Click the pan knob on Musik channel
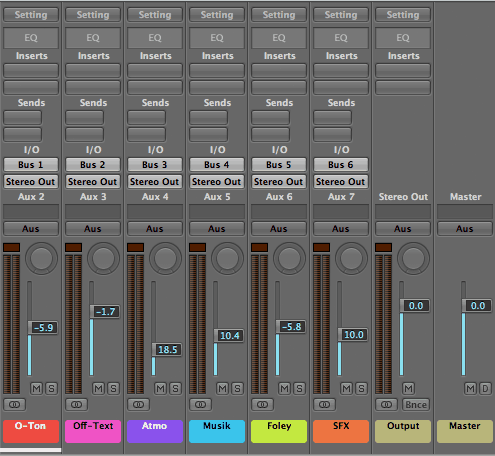495x456 pixels. click(227, 258)
